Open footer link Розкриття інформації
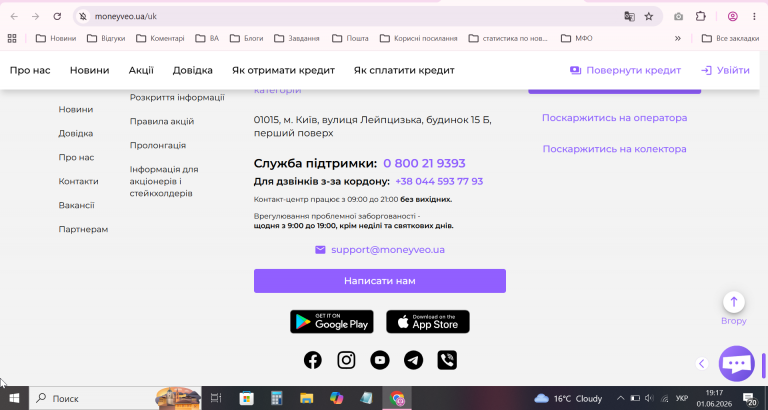 [177, 97]
